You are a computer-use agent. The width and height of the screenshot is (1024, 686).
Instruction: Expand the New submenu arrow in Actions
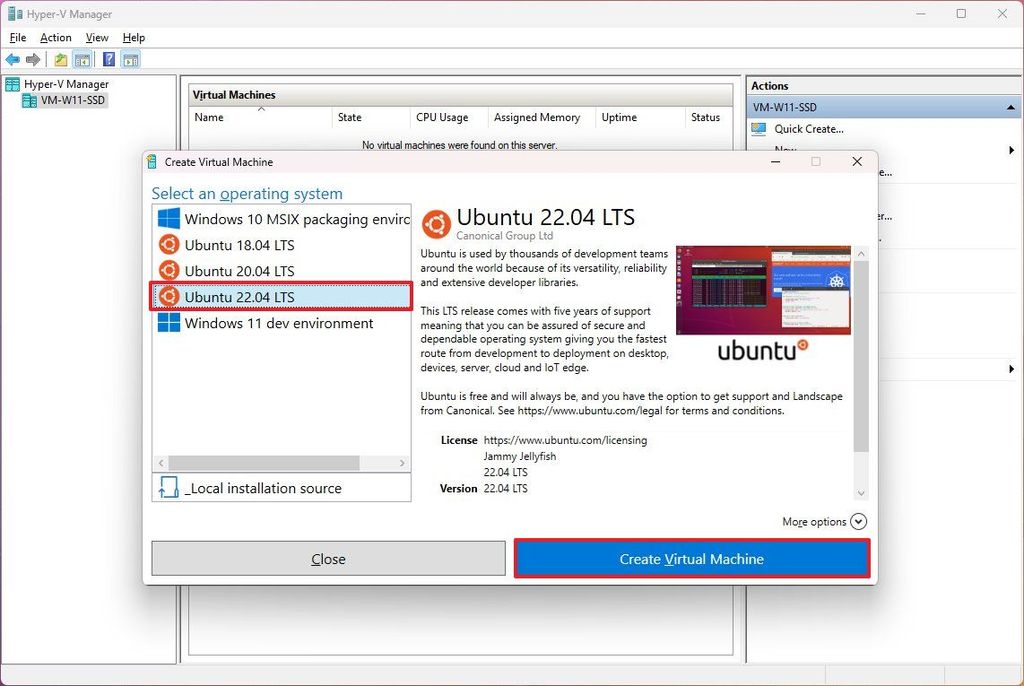point(1011,150)
